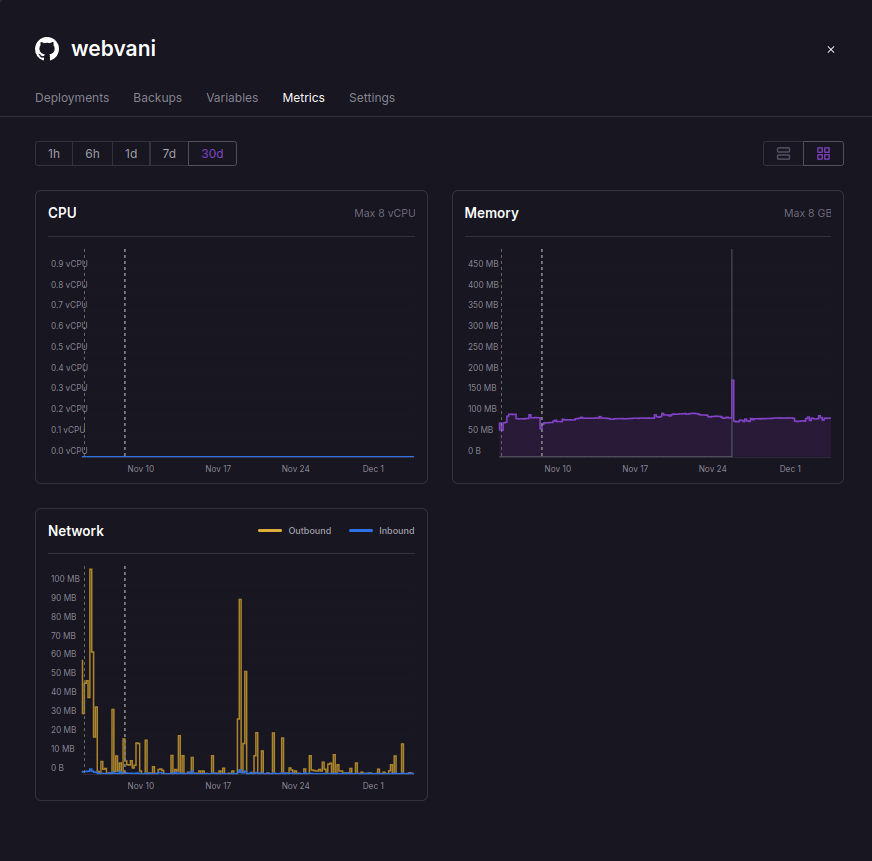Click the '100 MB' axis label in Network chart
This screenshot has height=861, width=872.
tap(65, 578)
